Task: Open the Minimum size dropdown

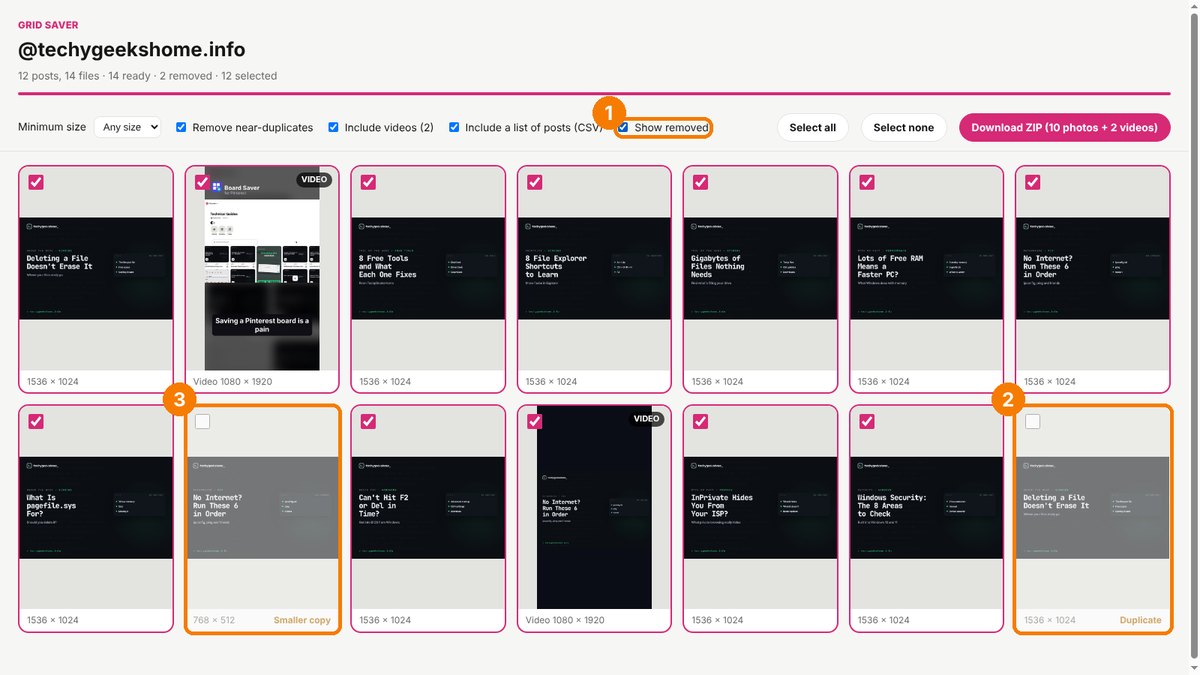Action: coord(128,127)
